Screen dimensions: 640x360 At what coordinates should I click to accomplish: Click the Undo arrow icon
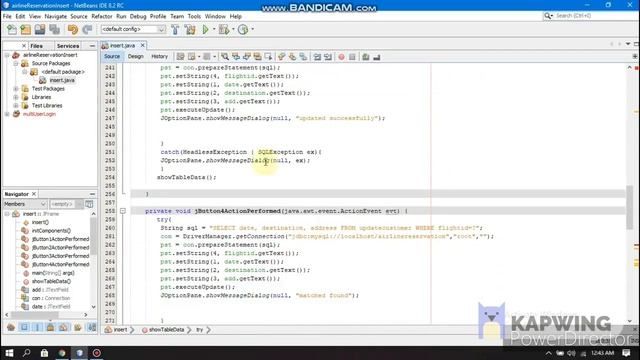73,29
